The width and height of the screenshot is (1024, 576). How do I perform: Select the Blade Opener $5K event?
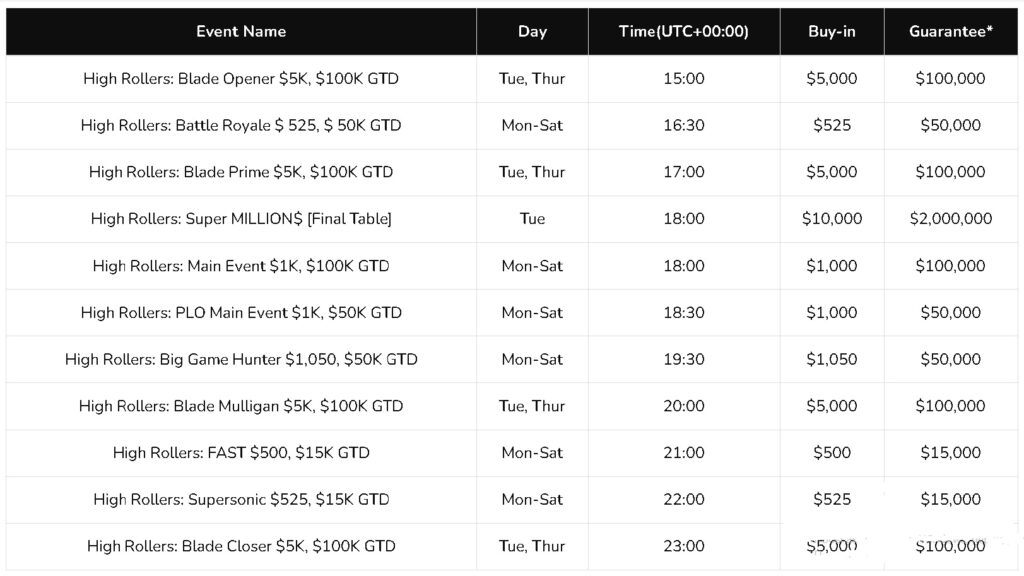tap(241, 78)
